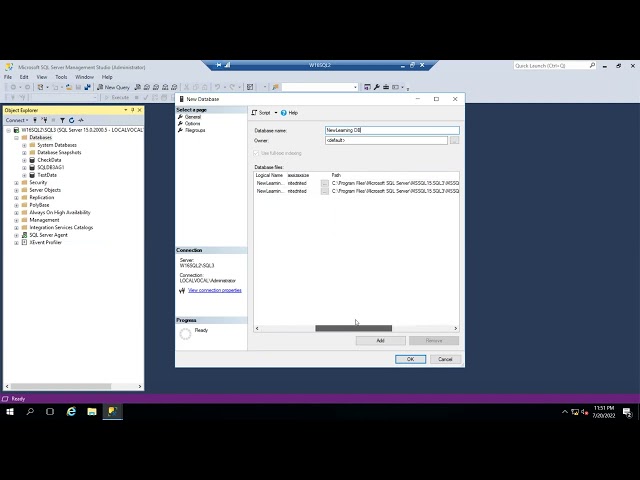The image size is (640, 480).
Task: Click the Windows Start button
Action: pyautogui.click(x=10, y=411)
